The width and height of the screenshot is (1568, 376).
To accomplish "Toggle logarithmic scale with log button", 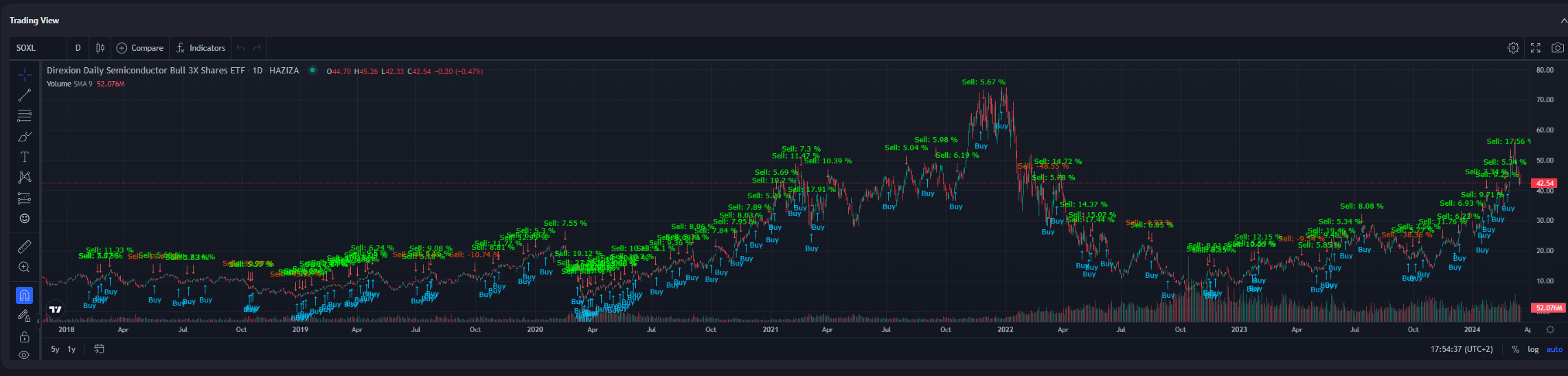I will coord(1533,349).
